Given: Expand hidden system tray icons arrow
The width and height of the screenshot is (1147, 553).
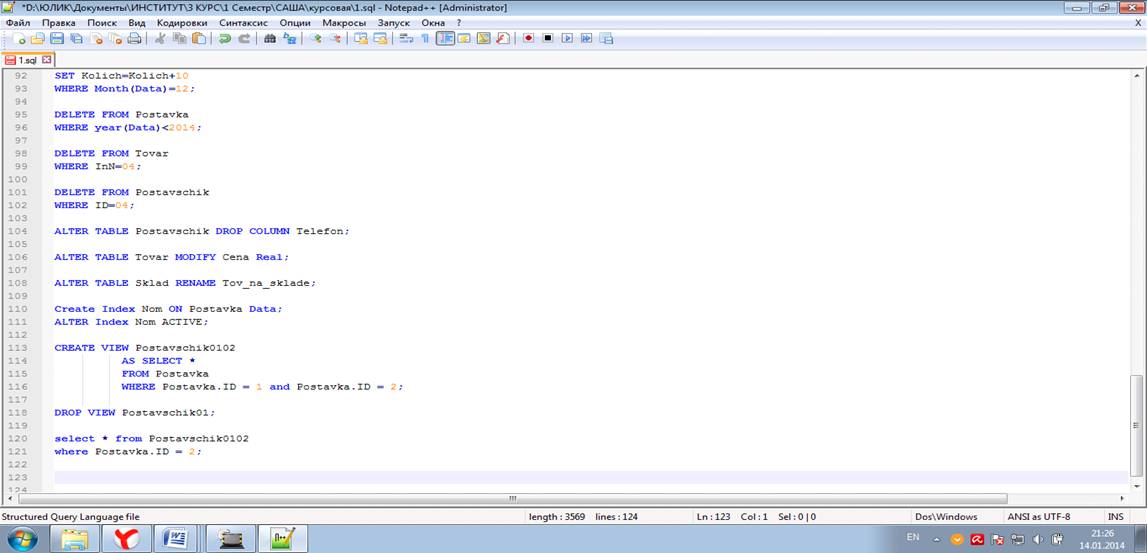Looking at the screenshot, I should pyautogui.click(x=937, y=539).
